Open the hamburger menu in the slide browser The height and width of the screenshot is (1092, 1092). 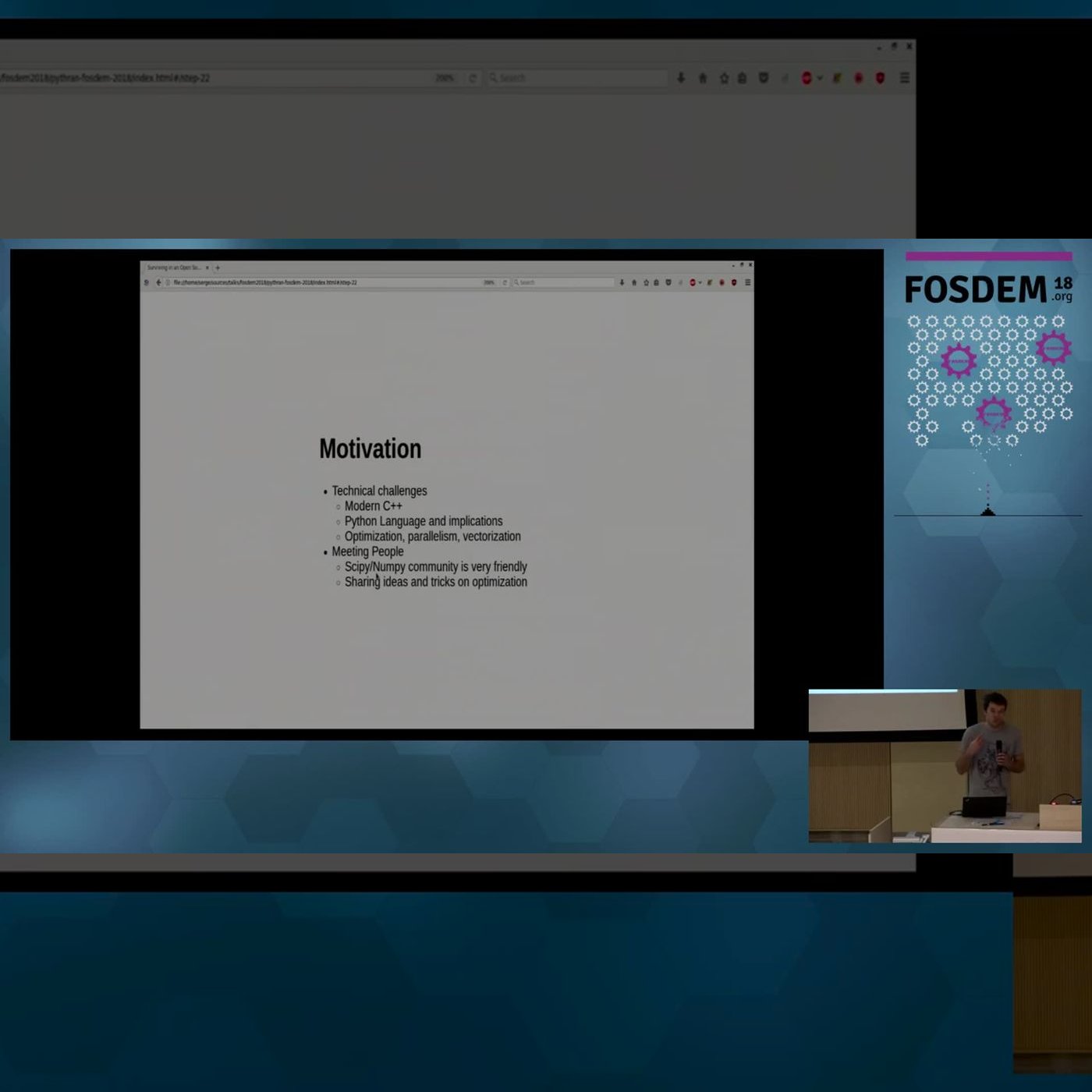tap(747, 282)
